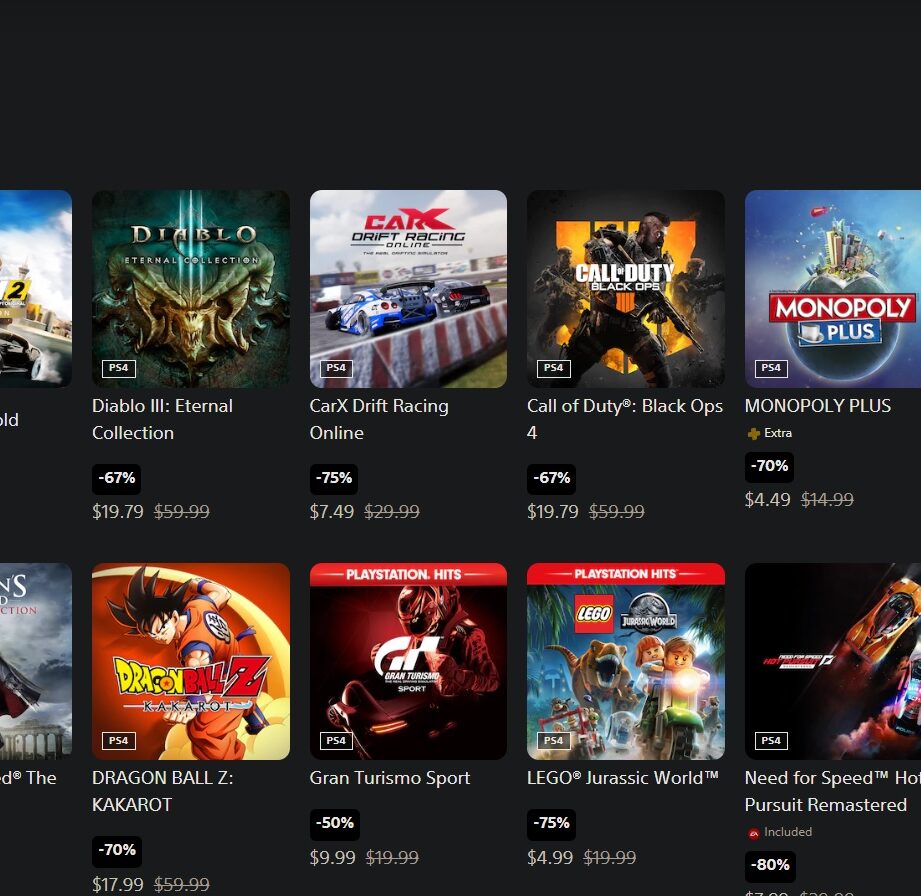Click the PS4 badge on CarX Drift Racing

point(336,368)
